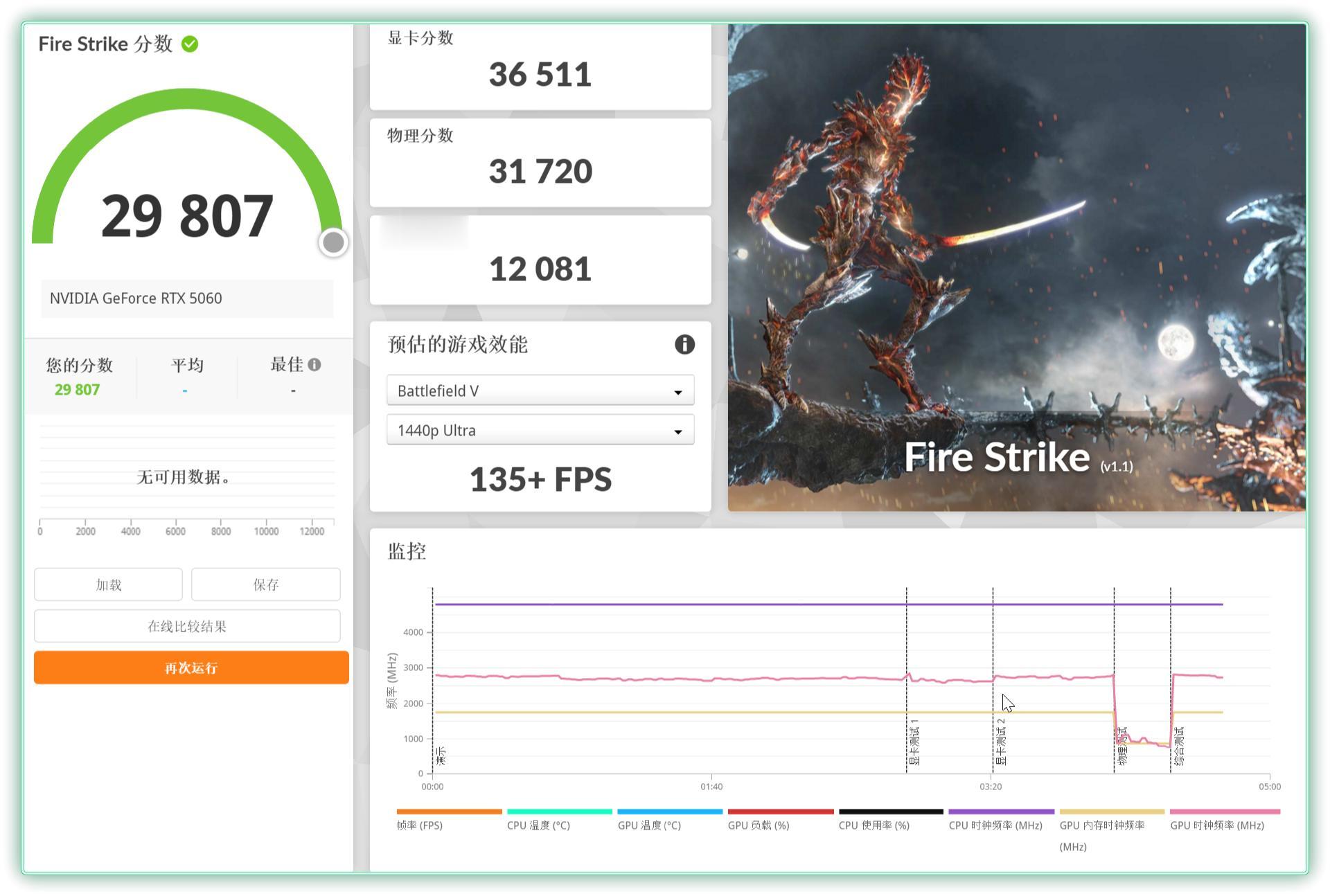The image size is (1330, 896).
Task: Toggle GPU 温度 blue legend item
Action: click(x=669, y=812)
